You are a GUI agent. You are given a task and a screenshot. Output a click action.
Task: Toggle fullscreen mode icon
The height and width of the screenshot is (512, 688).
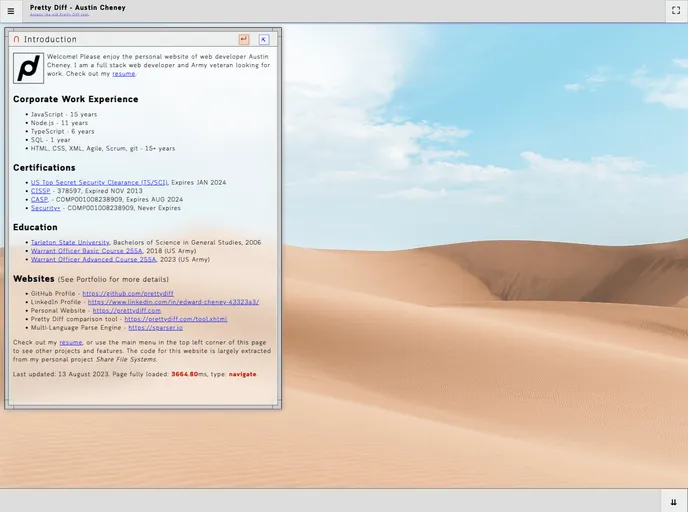pos(676,11)
